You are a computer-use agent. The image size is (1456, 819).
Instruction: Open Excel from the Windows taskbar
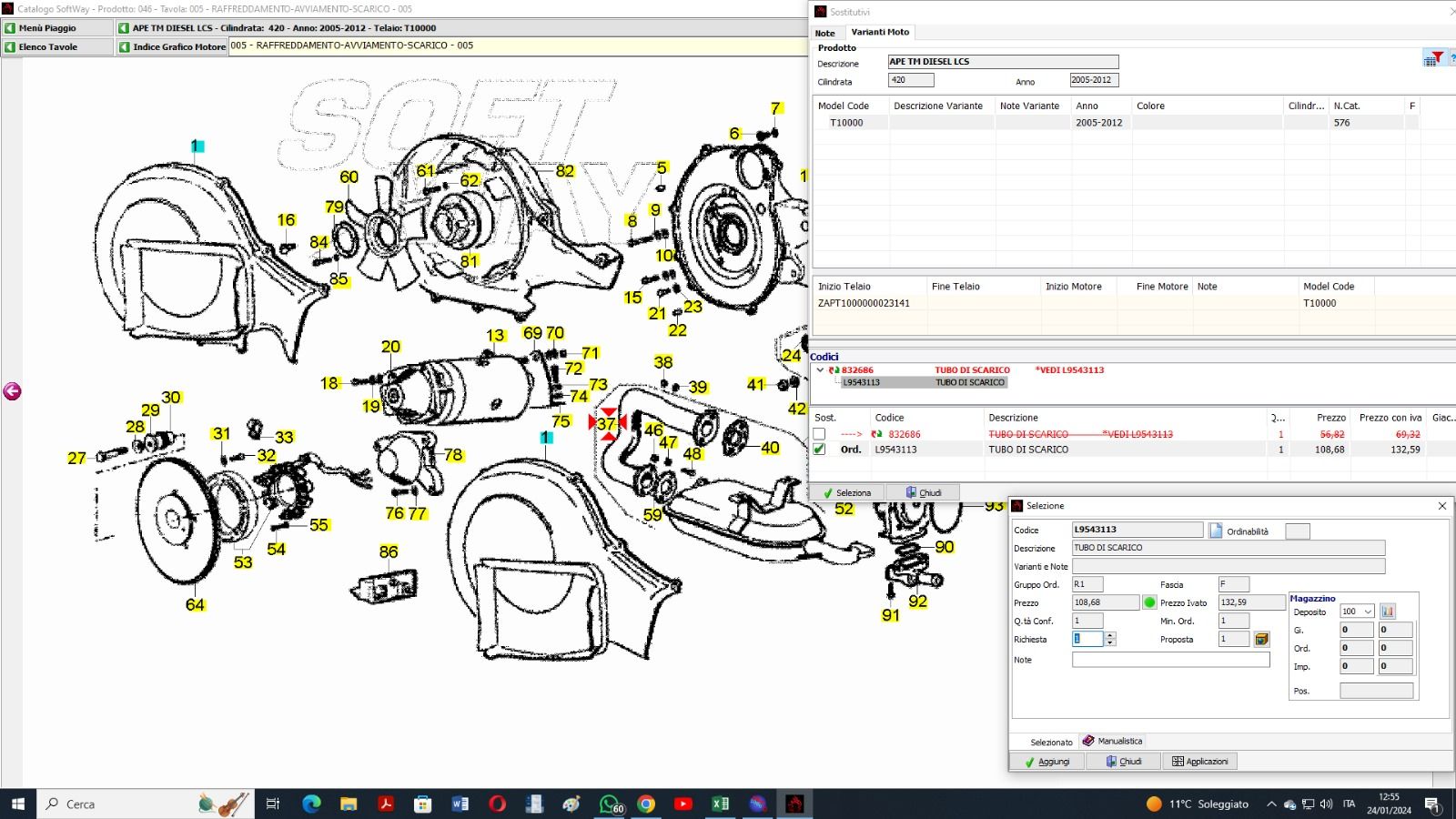point(720,804)
